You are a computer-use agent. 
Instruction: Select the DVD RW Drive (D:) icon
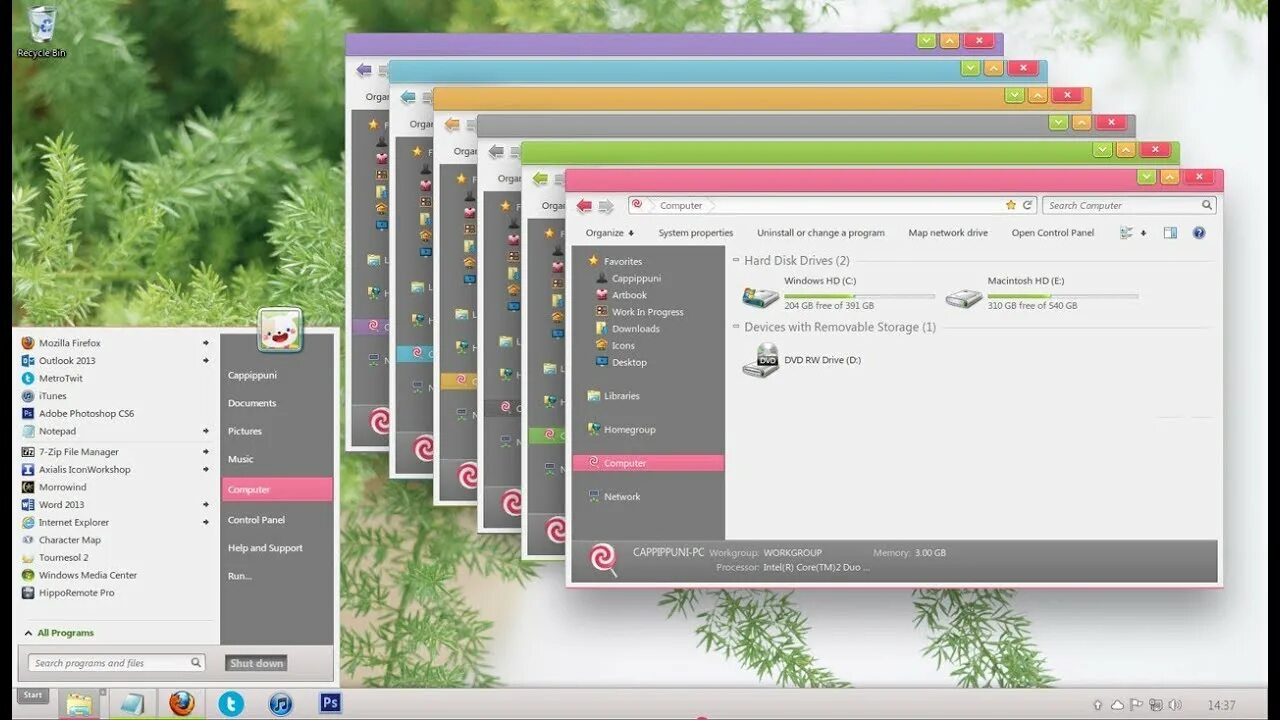[x=761, y=360]
